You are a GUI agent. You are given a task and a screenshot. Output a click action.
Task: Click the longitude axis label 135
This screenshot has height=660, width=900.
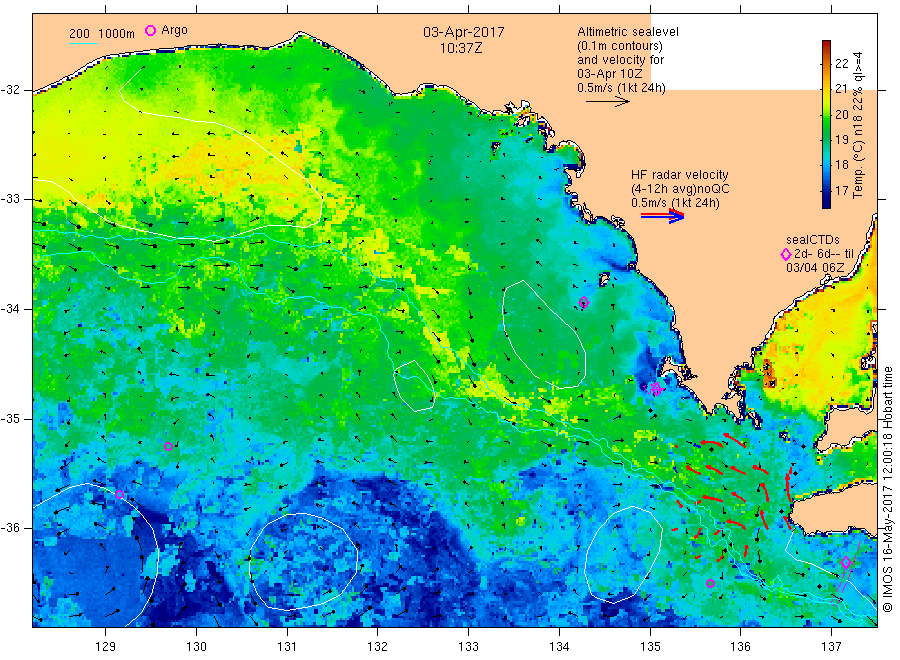650,647
